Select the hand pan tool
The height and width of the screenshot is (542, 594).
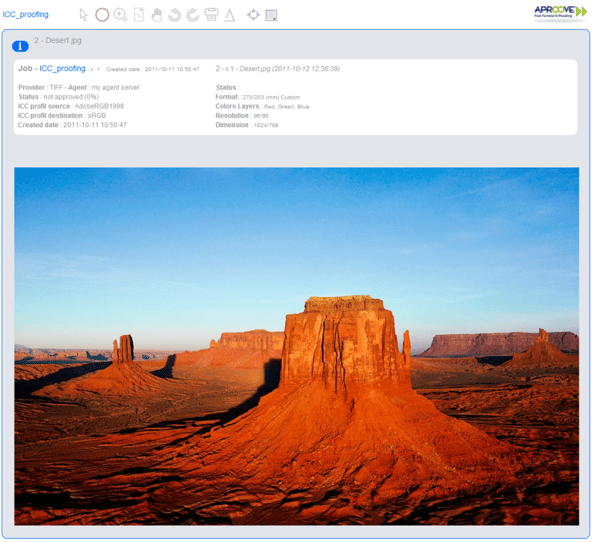[156, 15]
